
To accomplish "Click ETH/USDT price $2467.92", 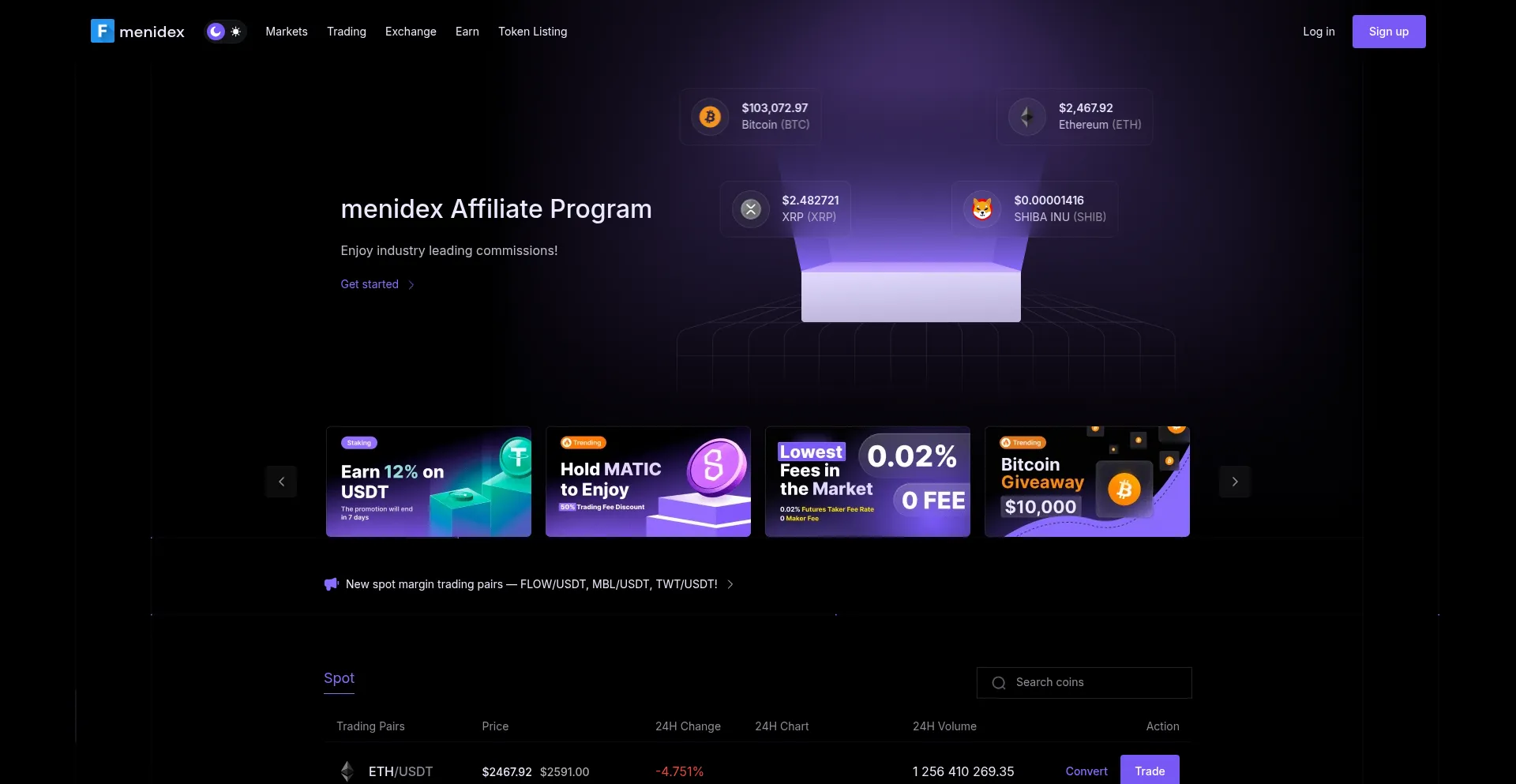I will 507,772.
